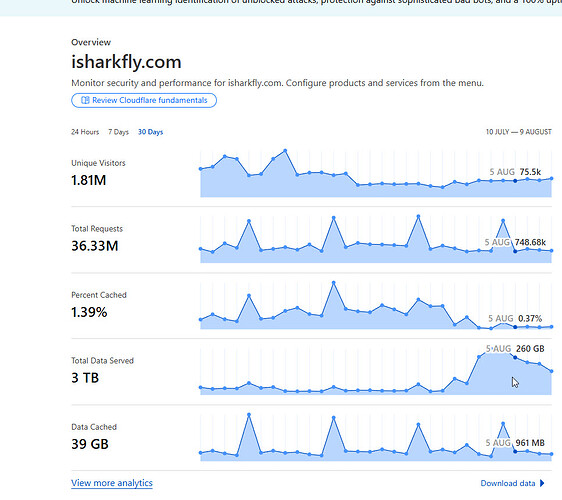The image size is (562, 500).
Task: Click the Download data link
Action: point(508,483)
